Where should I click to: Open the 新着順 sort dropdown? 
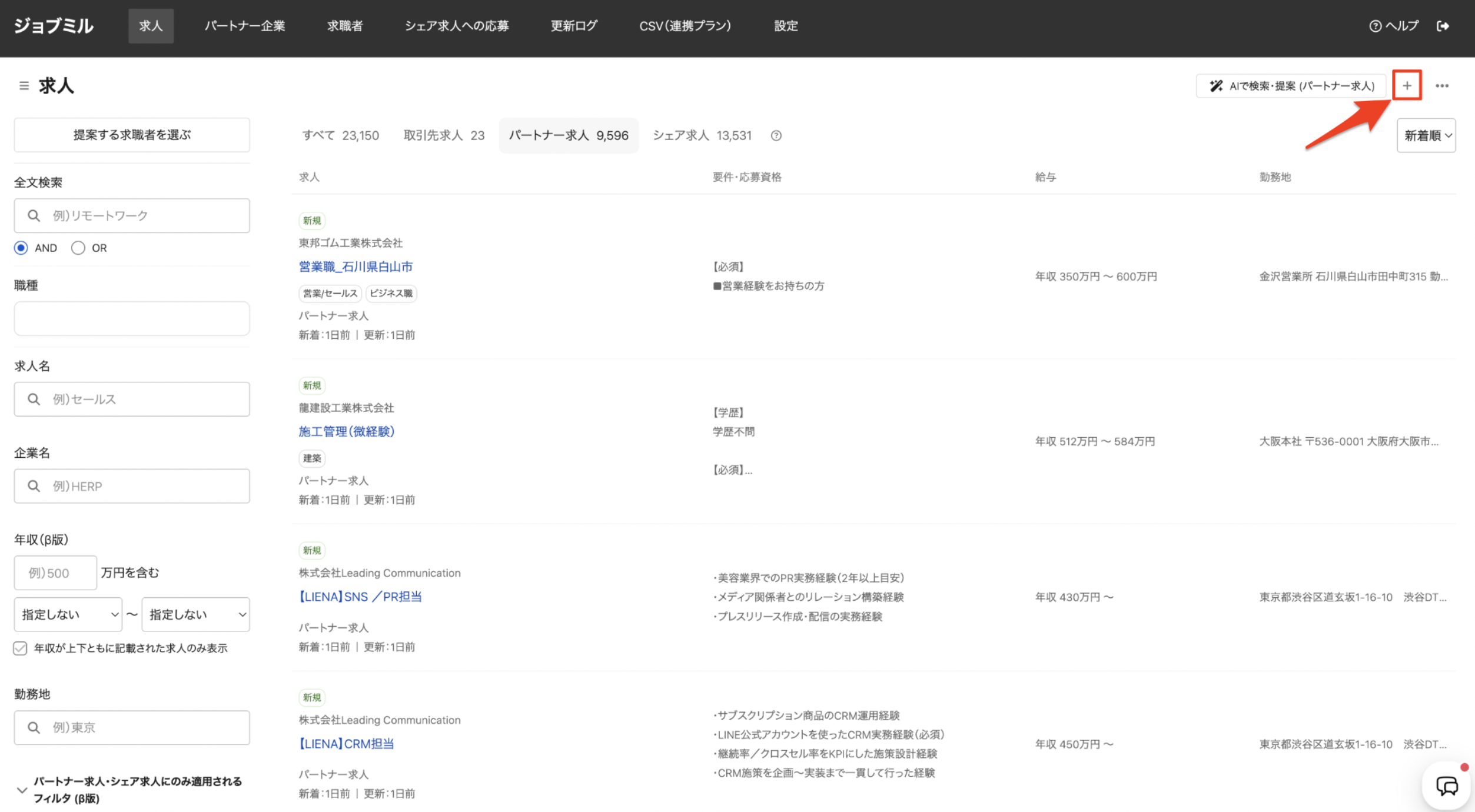1426,136
